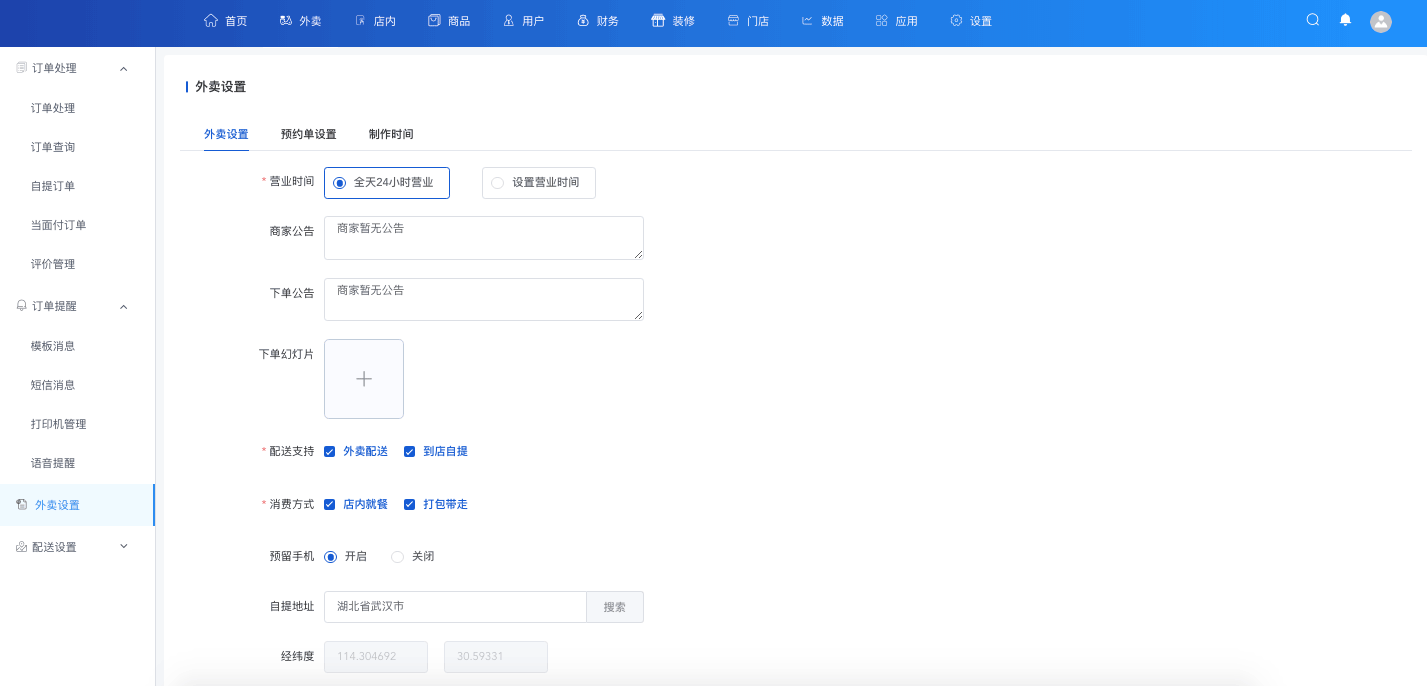
Task: Switch to the 制作时间 tab
Action: 390,134
